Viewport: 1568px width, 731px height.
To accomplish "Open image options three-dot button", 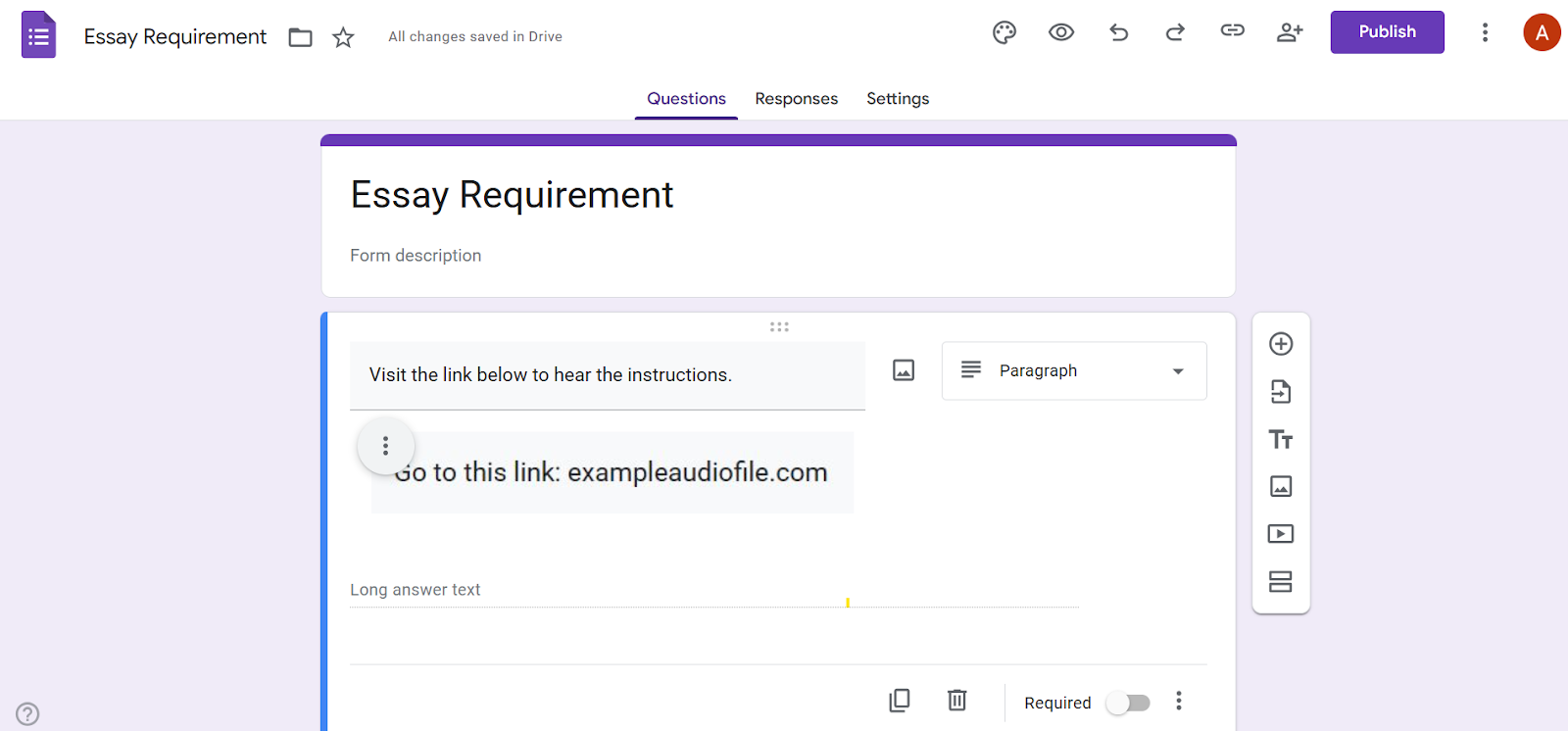I will click(x=386, y=446).
